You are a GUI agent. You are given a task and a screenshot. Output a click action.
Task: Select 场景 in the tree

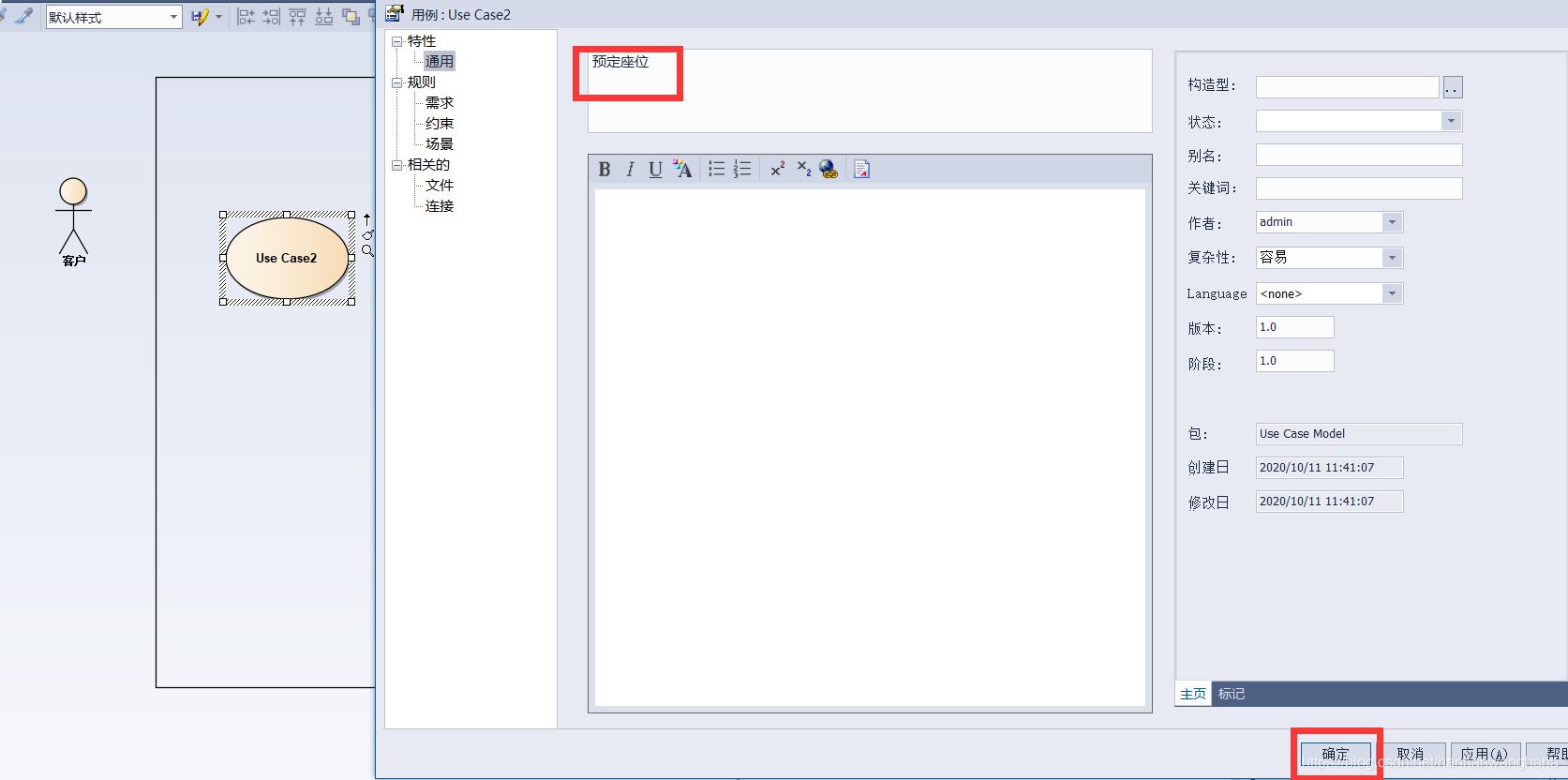tap(440, 144)
